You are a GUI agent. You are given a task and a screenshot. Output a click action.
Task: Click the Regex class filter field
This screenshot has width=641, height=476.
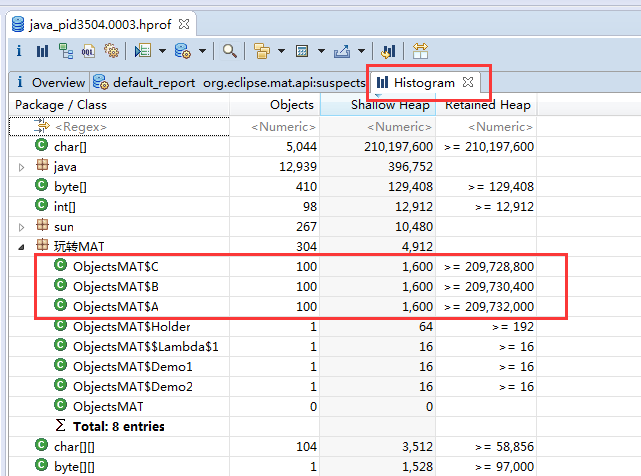coord(119,127)
